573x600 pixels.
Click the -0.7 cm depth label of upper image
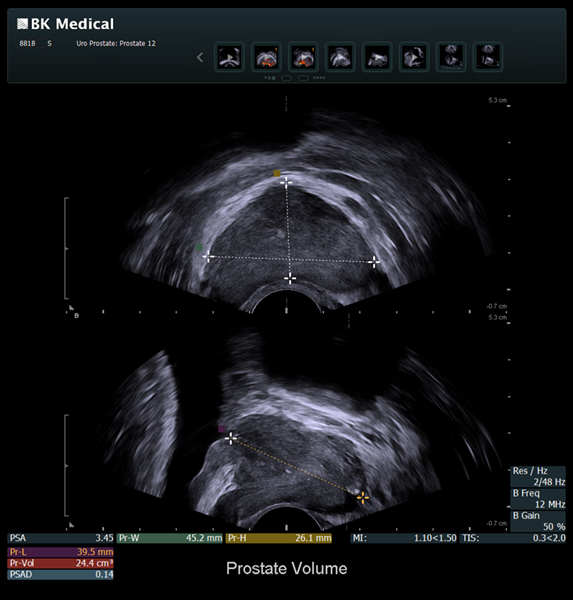(x=496, y=306)
